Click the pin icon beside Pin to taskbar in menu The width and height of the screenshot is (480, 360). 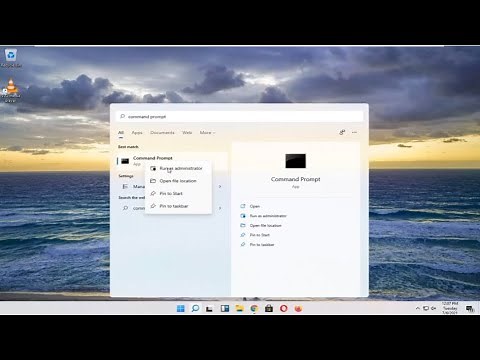coord(153,206)
